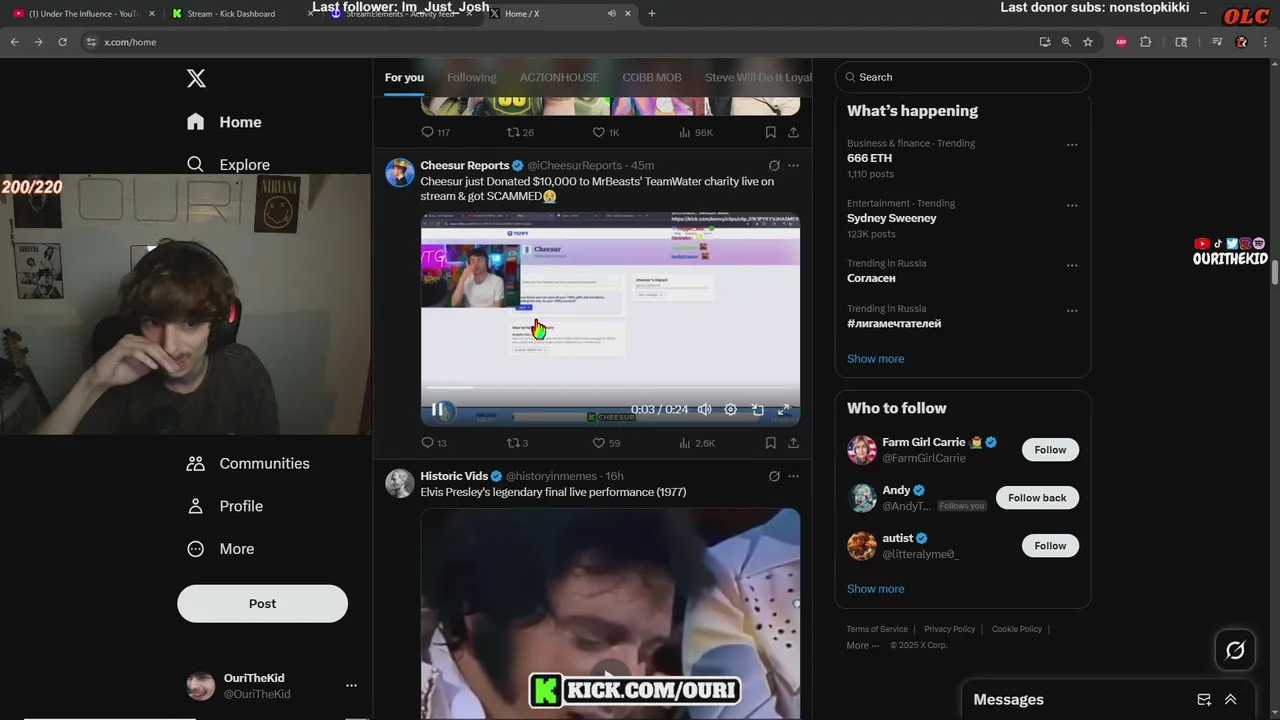Repost the top post with 26 reposts
This screenshot has height=720, width=1280.
point(520,132)
